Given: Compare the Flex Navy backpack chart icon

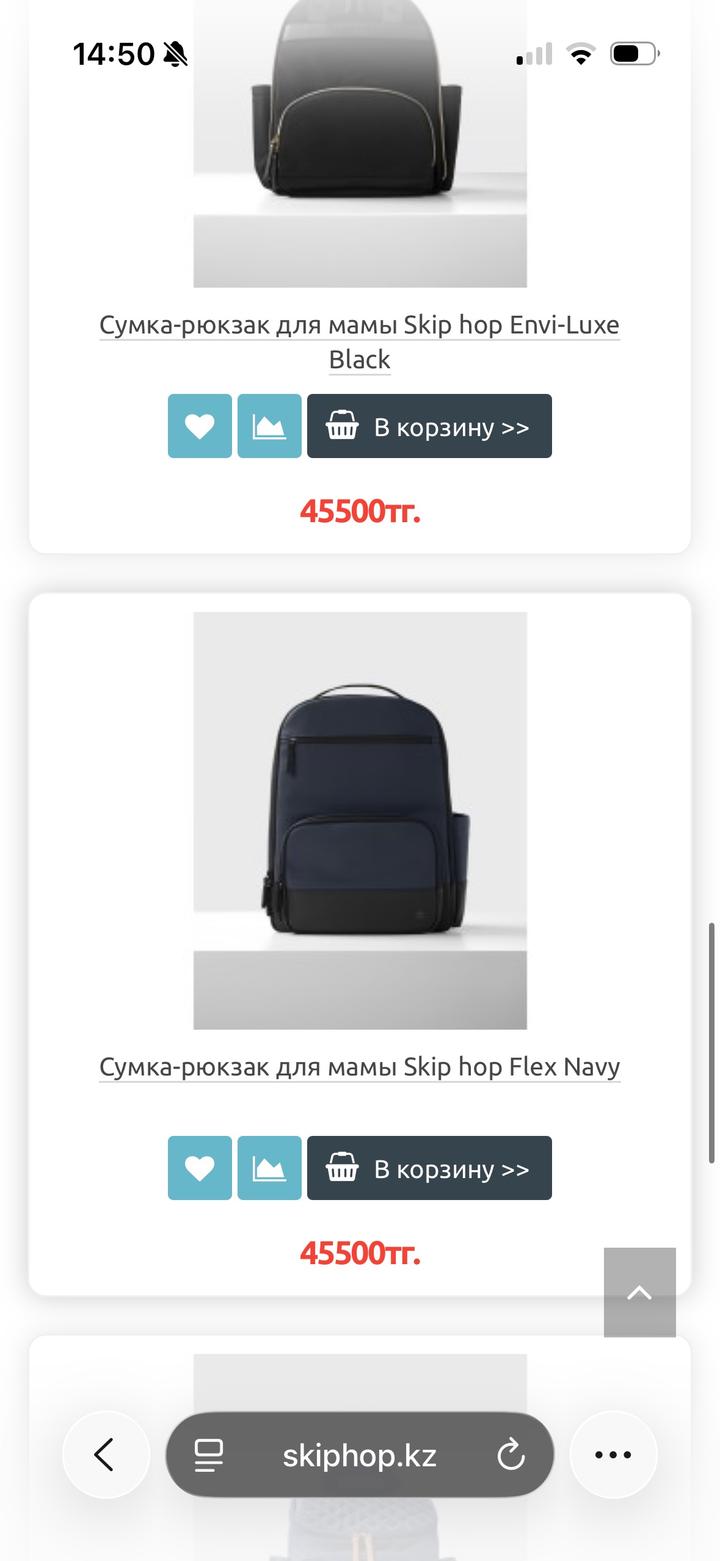Looking at the screenshot, I should click(269, 1168).
